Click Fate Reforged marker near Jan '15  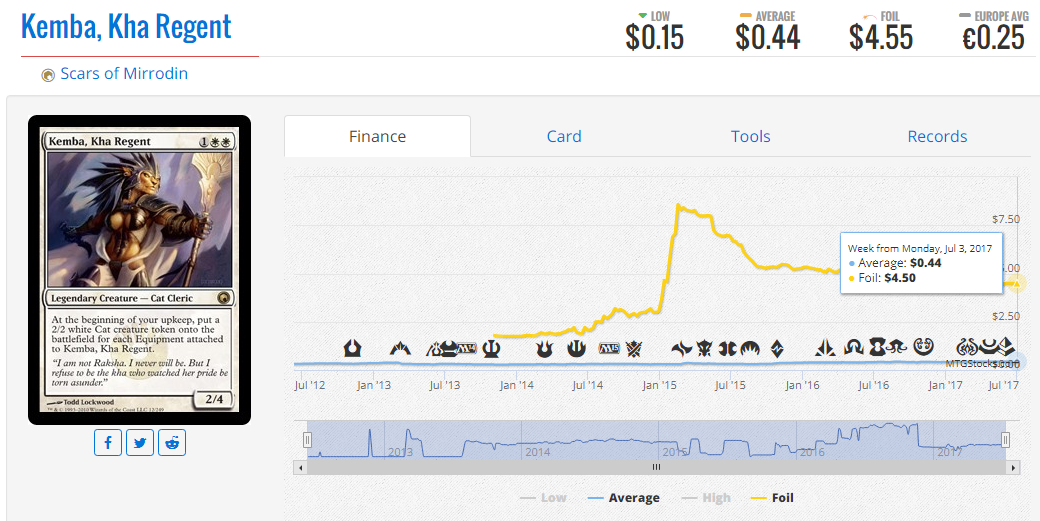tap(682, 349)
